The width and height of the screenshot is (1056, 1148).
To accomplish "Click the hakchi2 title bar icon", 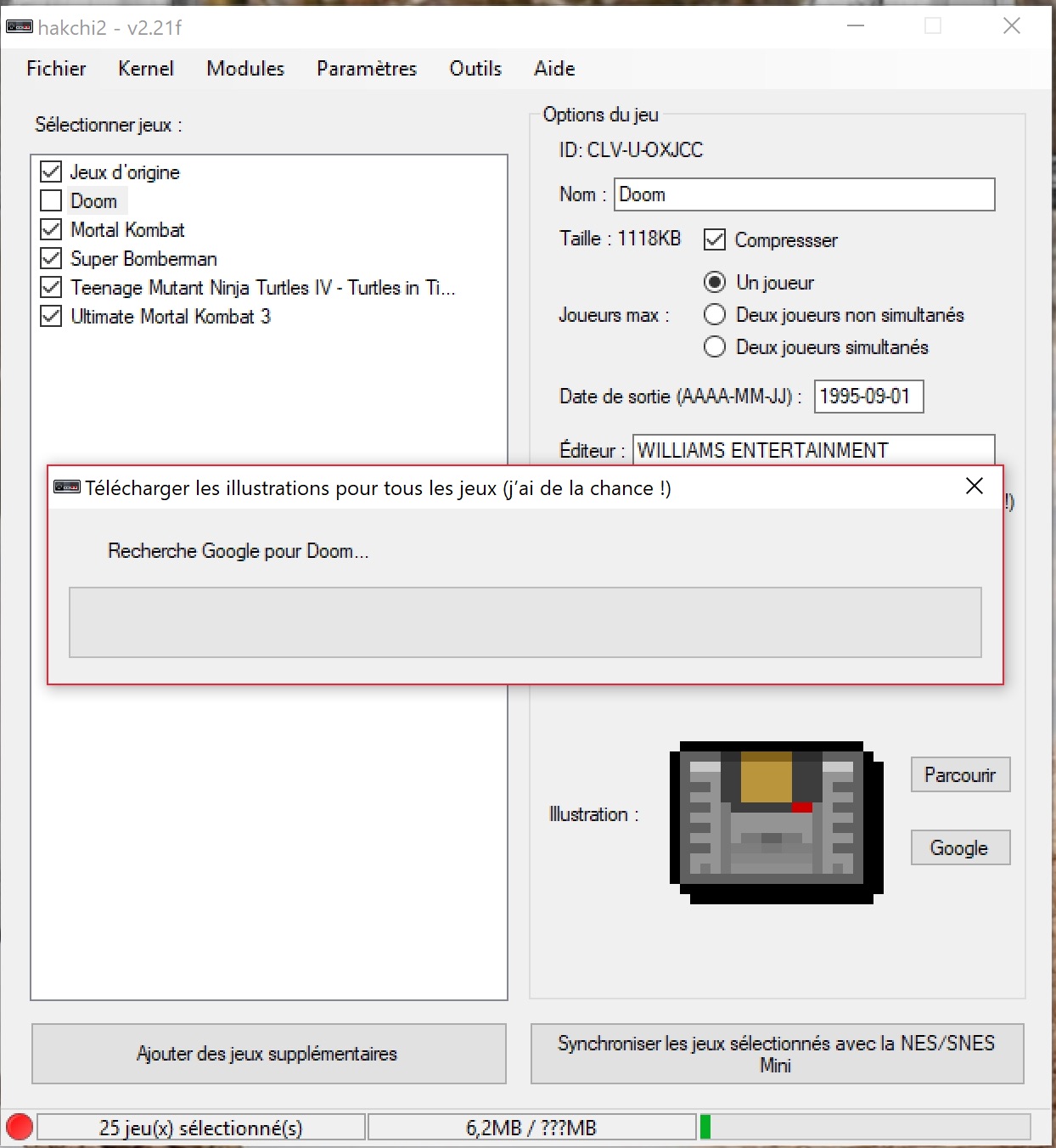I will 19,27.
